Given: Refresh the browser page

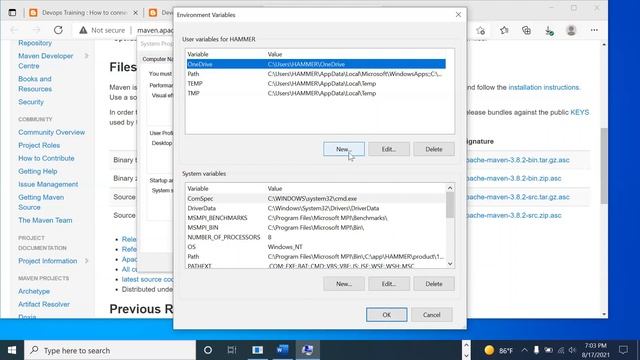Looking at the screenshot, I should click(58, 30).
